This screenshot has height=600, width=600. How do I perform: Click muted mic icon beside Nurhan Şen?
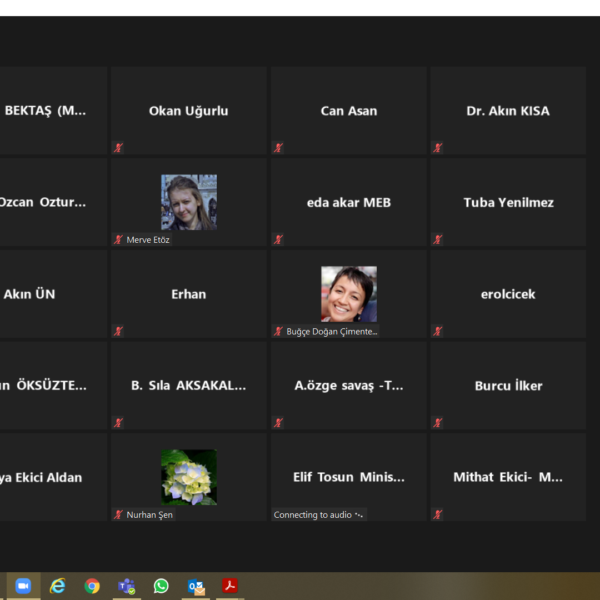118,515
